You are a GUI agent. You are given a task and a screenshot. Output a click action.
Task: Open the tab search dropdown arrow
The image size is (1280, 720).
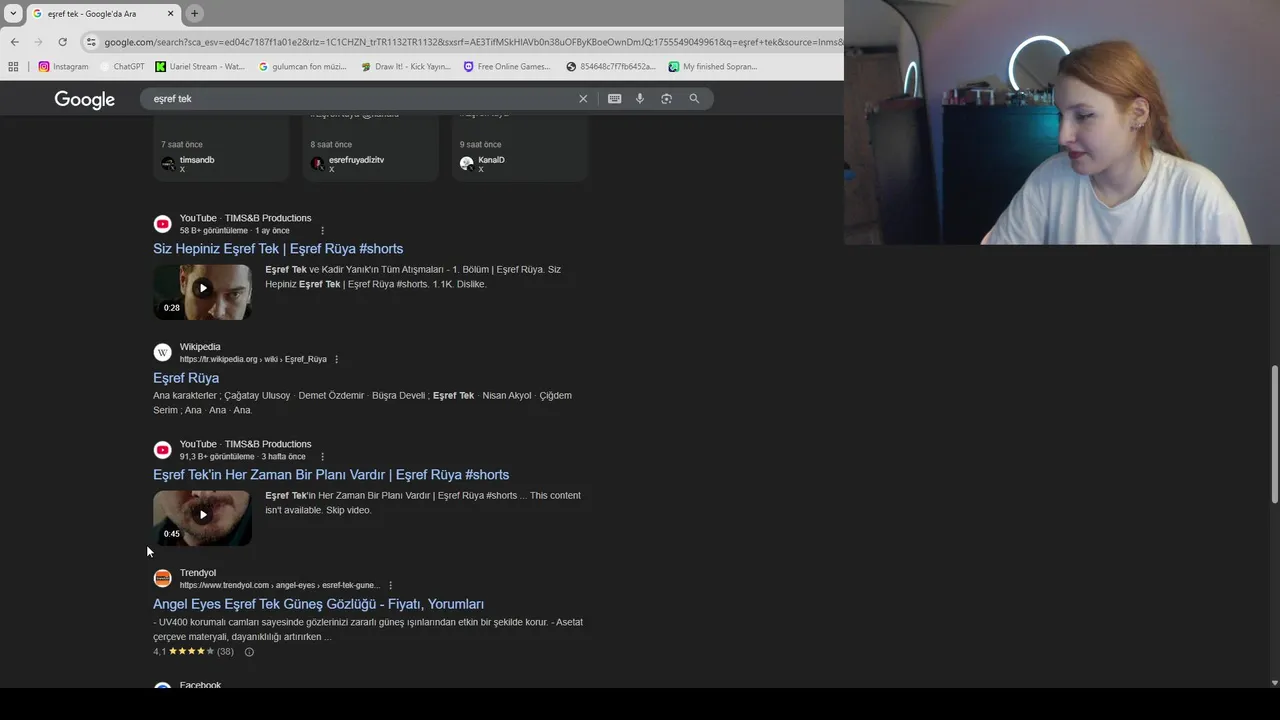13,13
